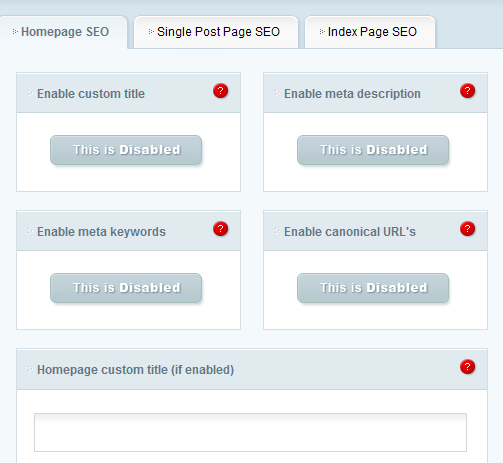Toggle the meta description Disabled switch
Viewport: 503px width, 463px height.
[x=373, y=150]
